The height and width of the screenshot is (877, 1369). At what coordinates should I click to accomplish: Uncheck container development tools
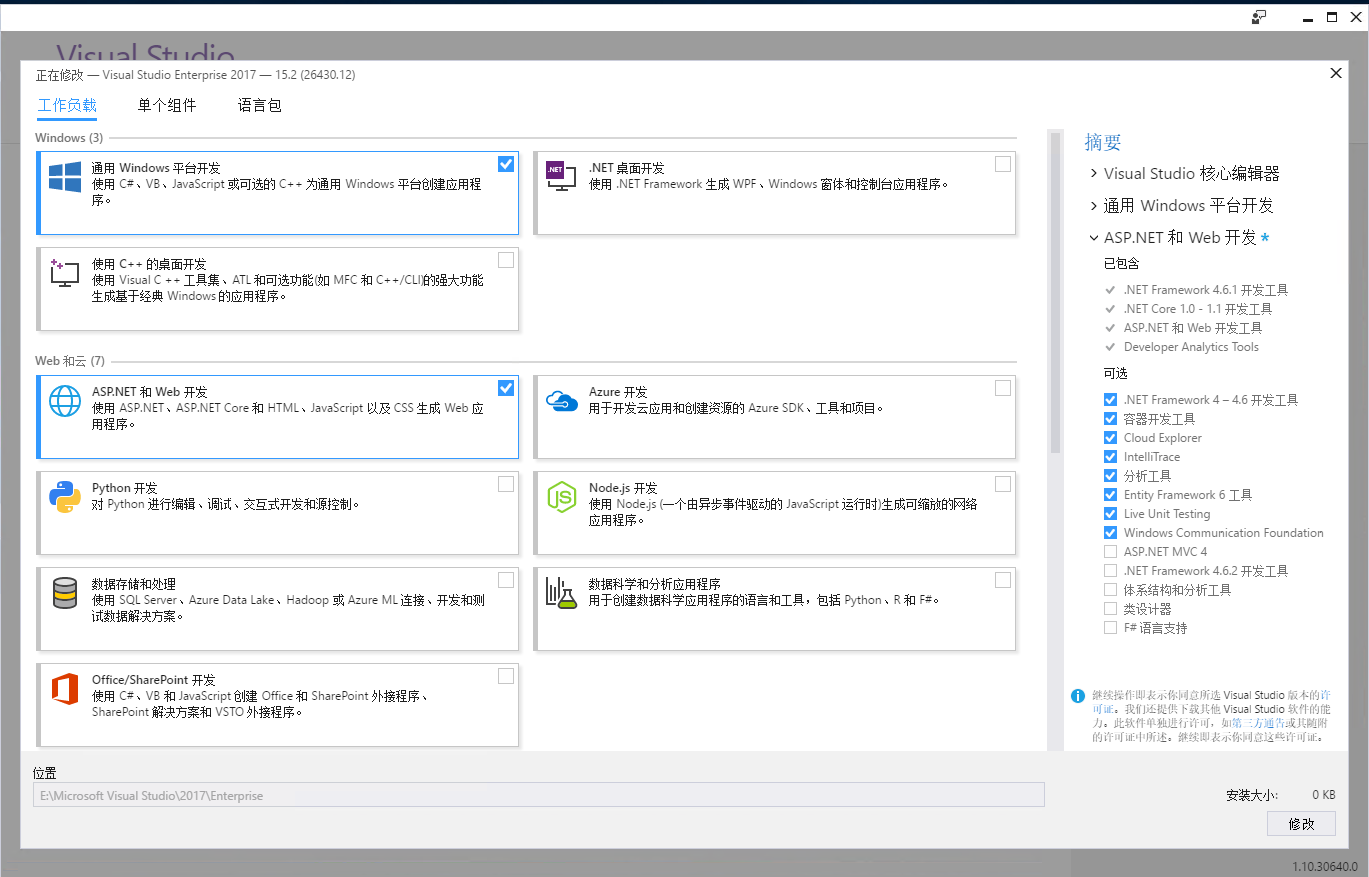click(x=1110, y=419)
